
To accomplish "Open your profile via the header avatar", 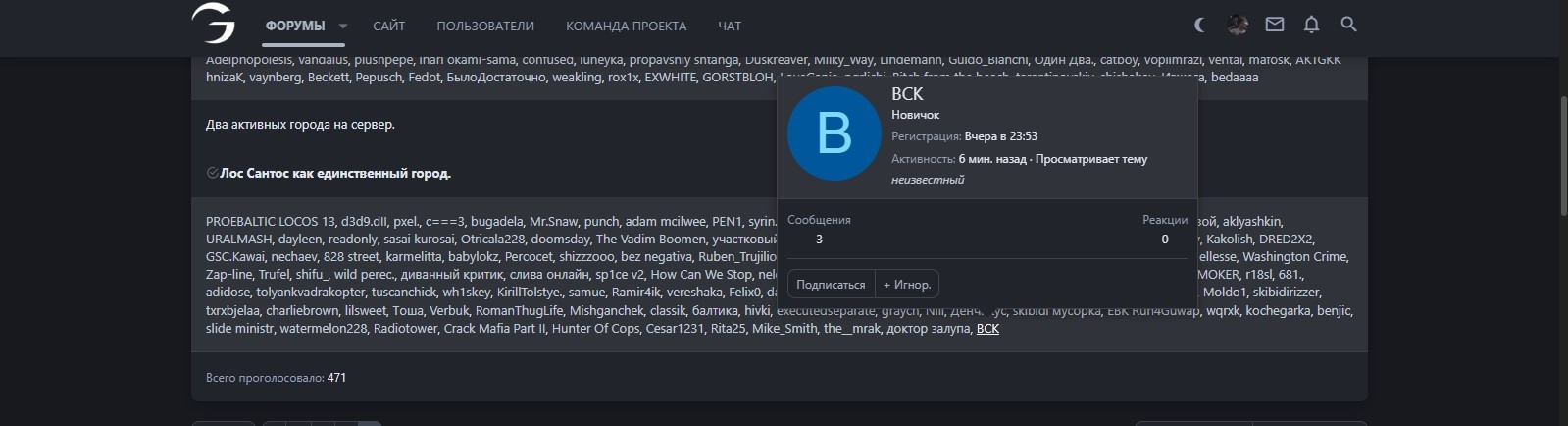I will coord(1238,25).
